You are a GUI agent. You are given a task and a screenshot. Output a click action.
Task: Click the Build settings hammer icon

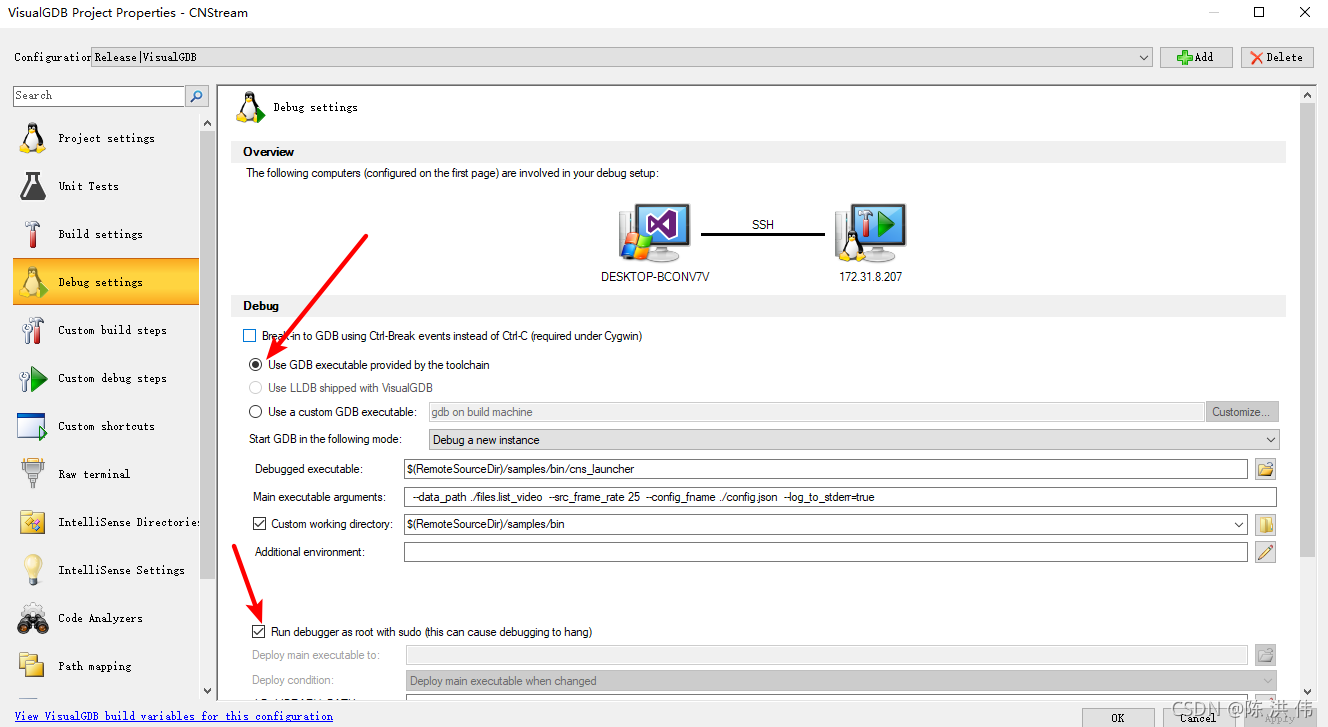click(32, 234)
